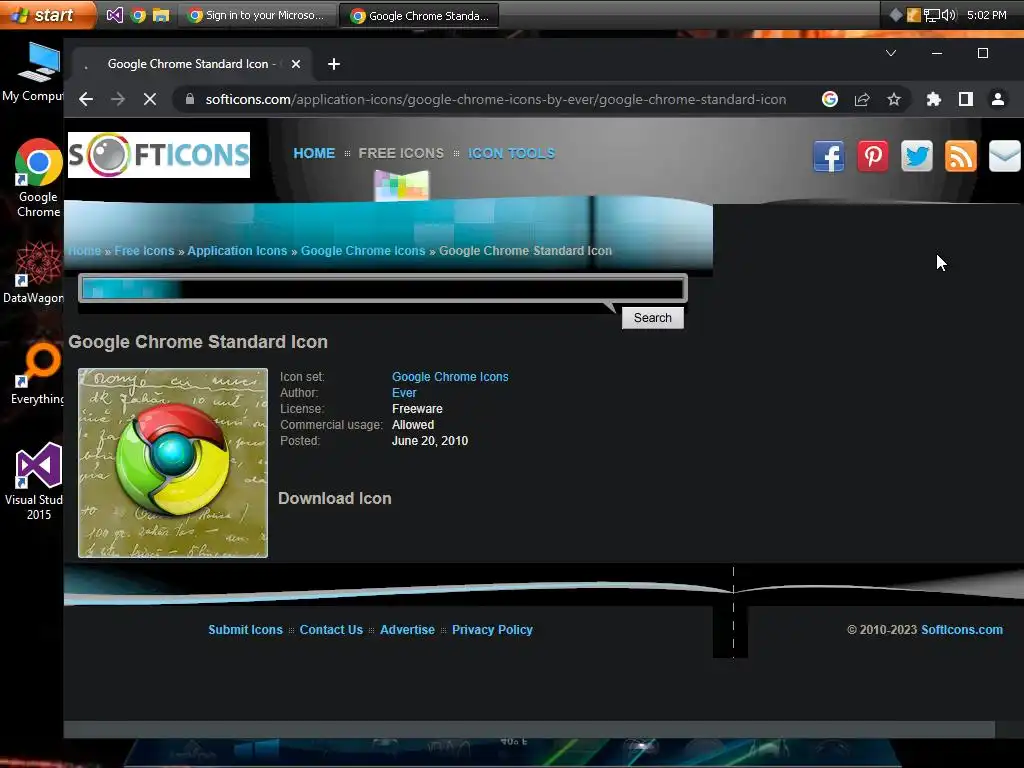The image size is (1024, 768).
Task: Open the email envelope icon
Action: point(1005,156)
